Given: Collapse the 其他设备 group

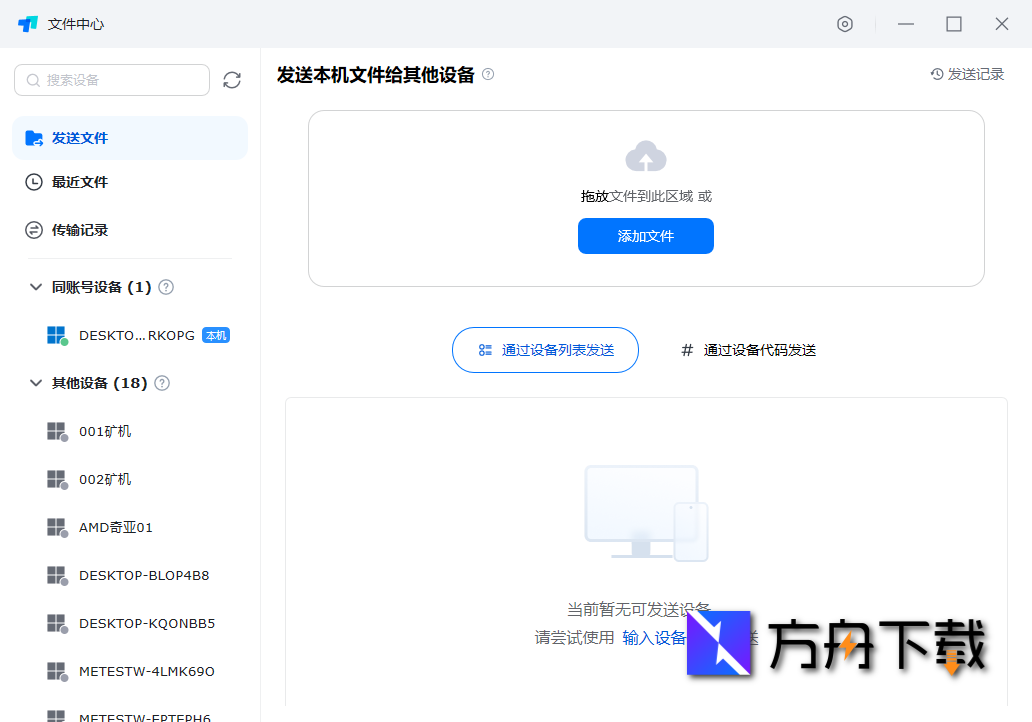Looking at the screenshot, I should pyautogui.click(x=34, y=383).
